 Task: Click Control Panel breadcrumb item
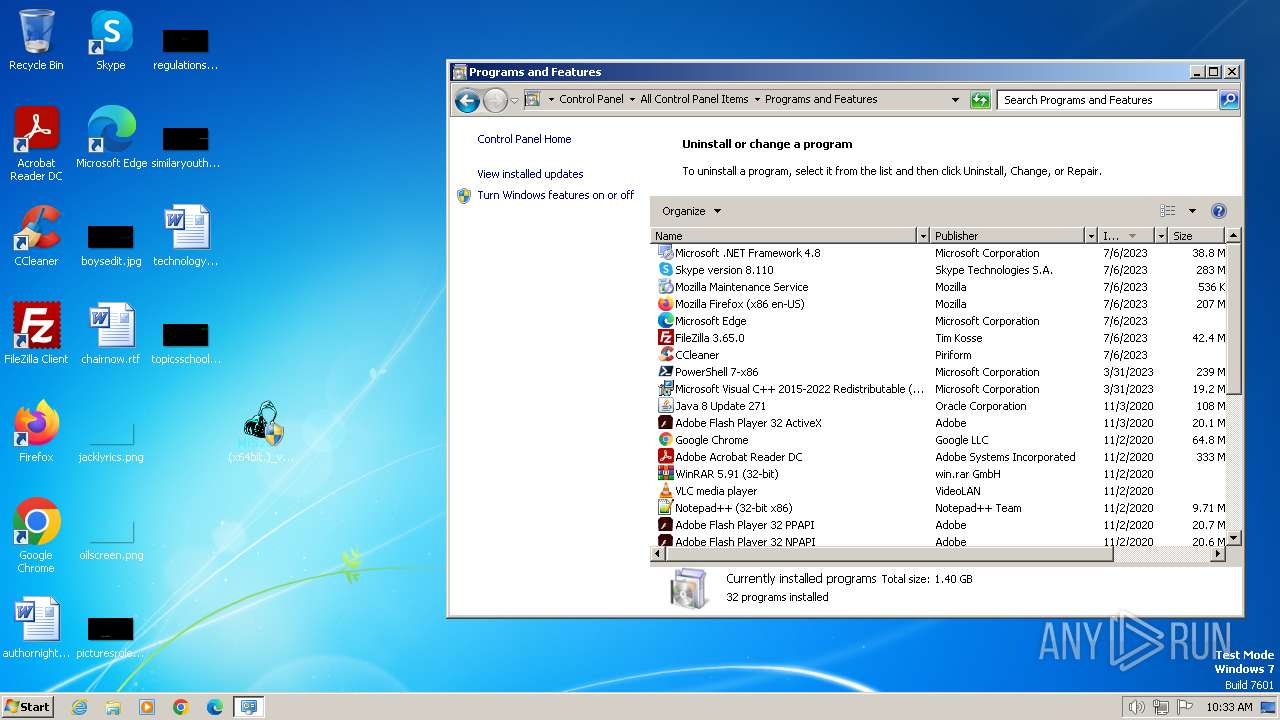[591, 100]
